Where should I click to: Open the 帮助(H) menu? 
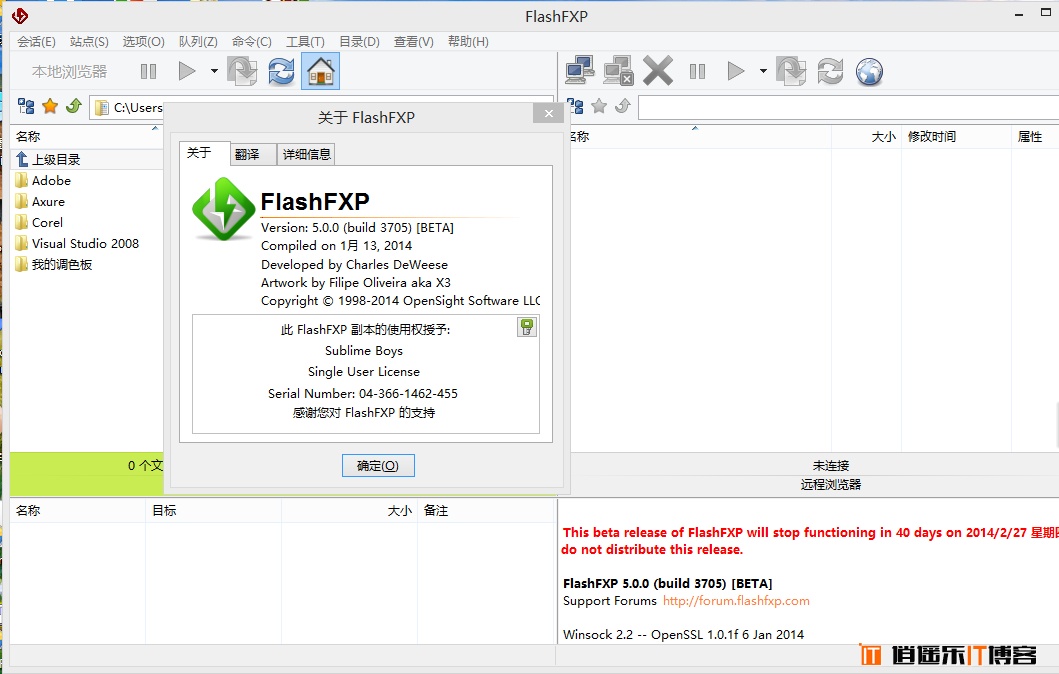(x=468, y=42)
